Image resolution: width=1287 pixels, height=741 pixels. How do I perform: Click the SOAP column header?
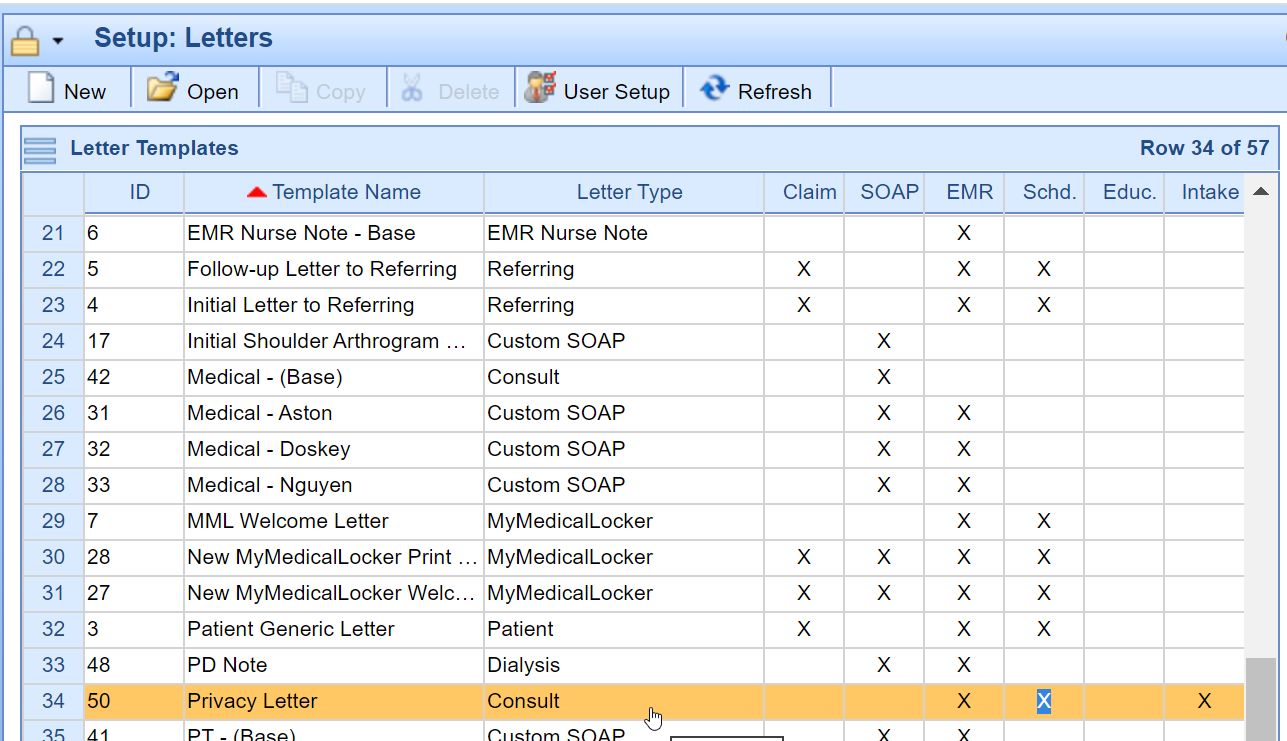884,192
